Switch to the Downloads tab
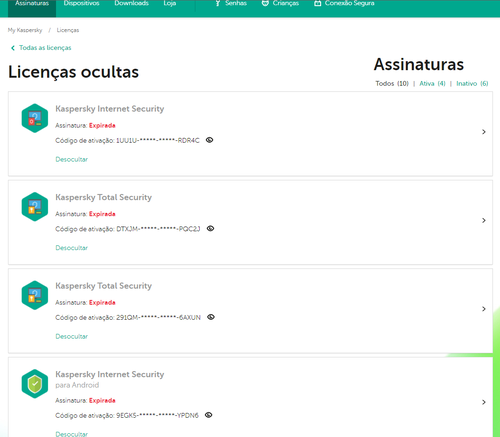This screenshot has height=437, width=500. pyautogui.click(x=131, y=3)
